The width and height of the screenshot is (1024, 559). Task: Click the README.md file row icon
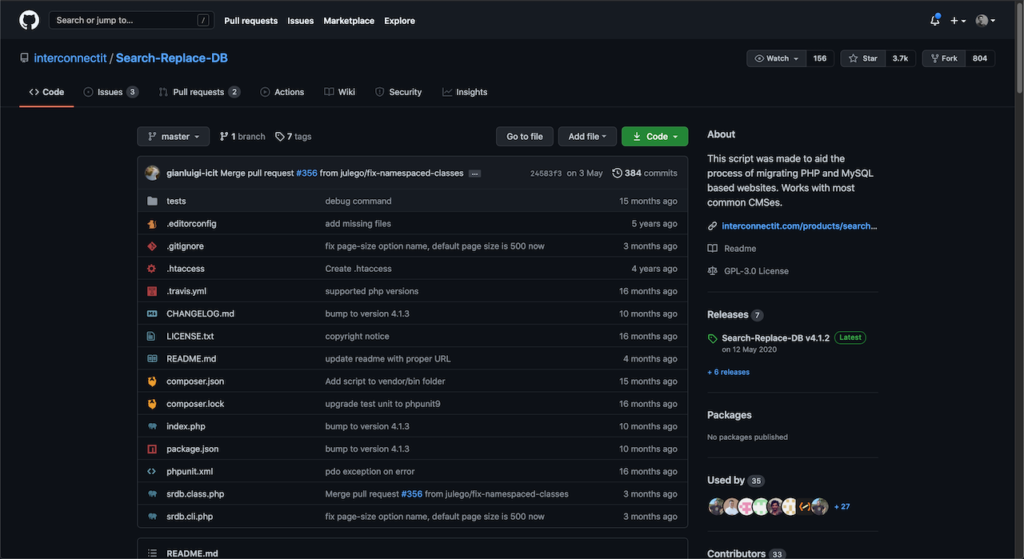coord(152,359)
